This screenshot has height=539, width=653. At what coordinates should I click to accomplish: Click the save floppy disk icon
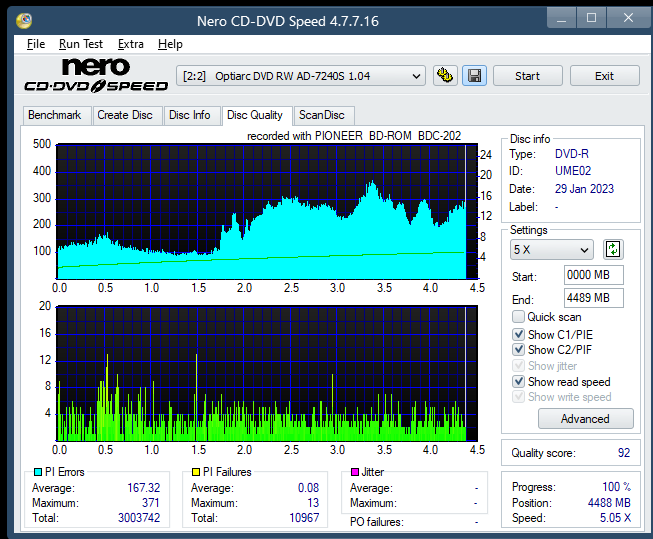click(474, 76)
